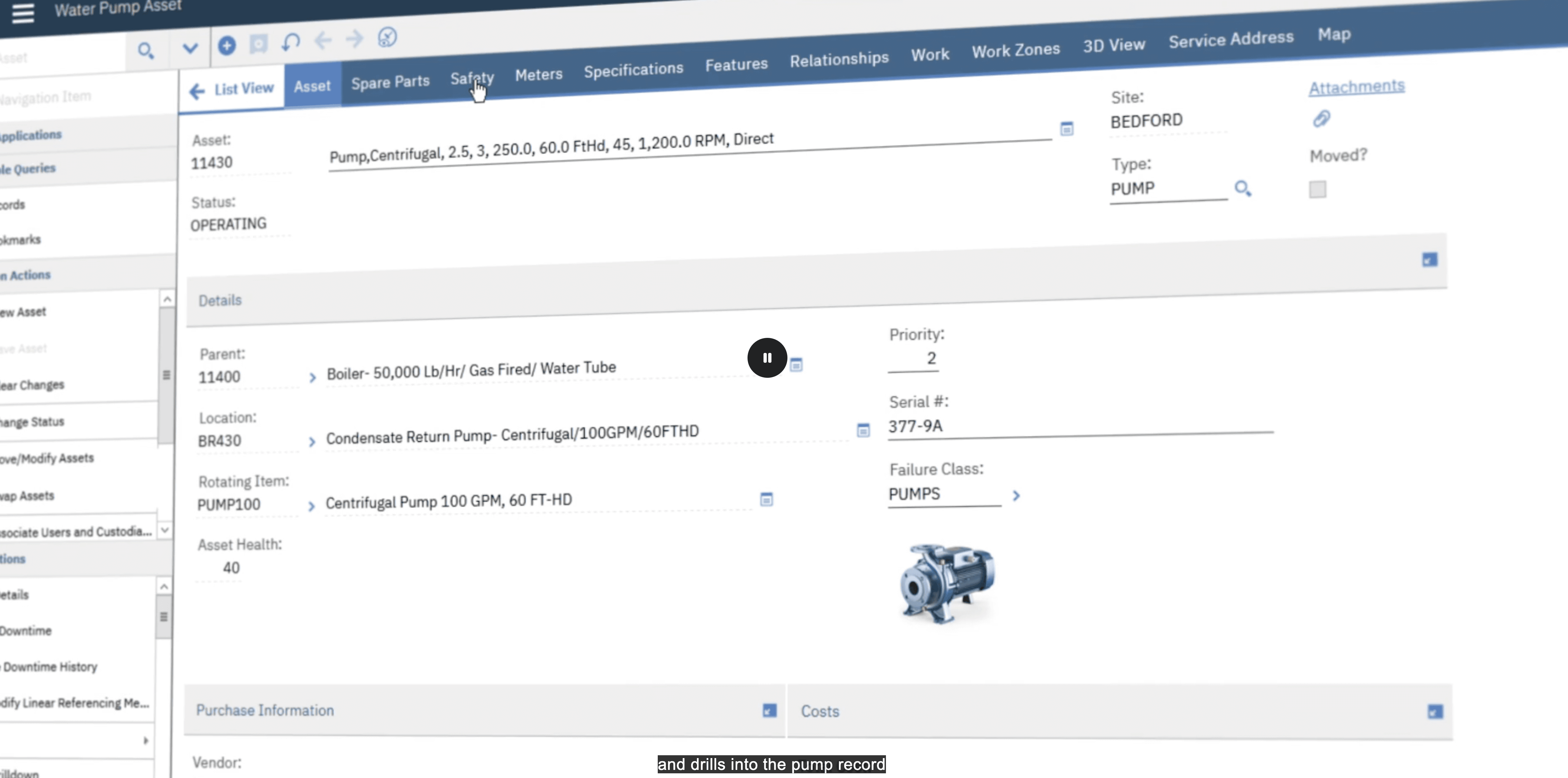The width and height of the screenshot is (1568, 778).
Task: Click the hamburger menu icon
Action: pyautogui.click(x=22, y=13)
